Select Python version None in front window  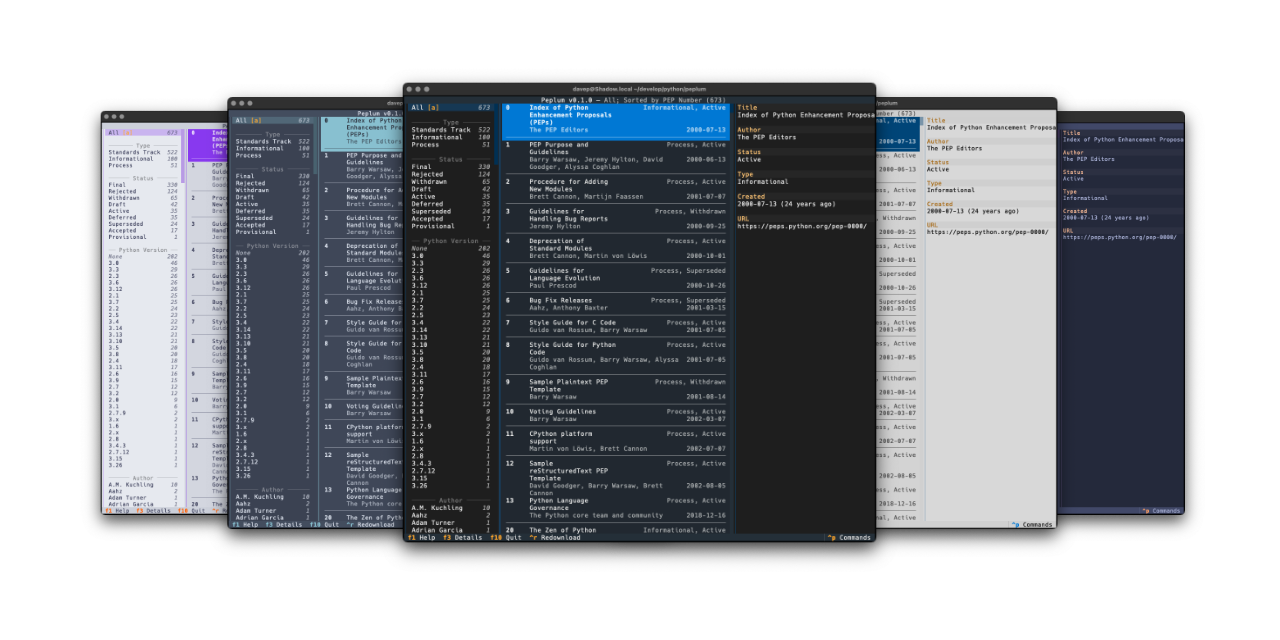(x=451, y=249)
